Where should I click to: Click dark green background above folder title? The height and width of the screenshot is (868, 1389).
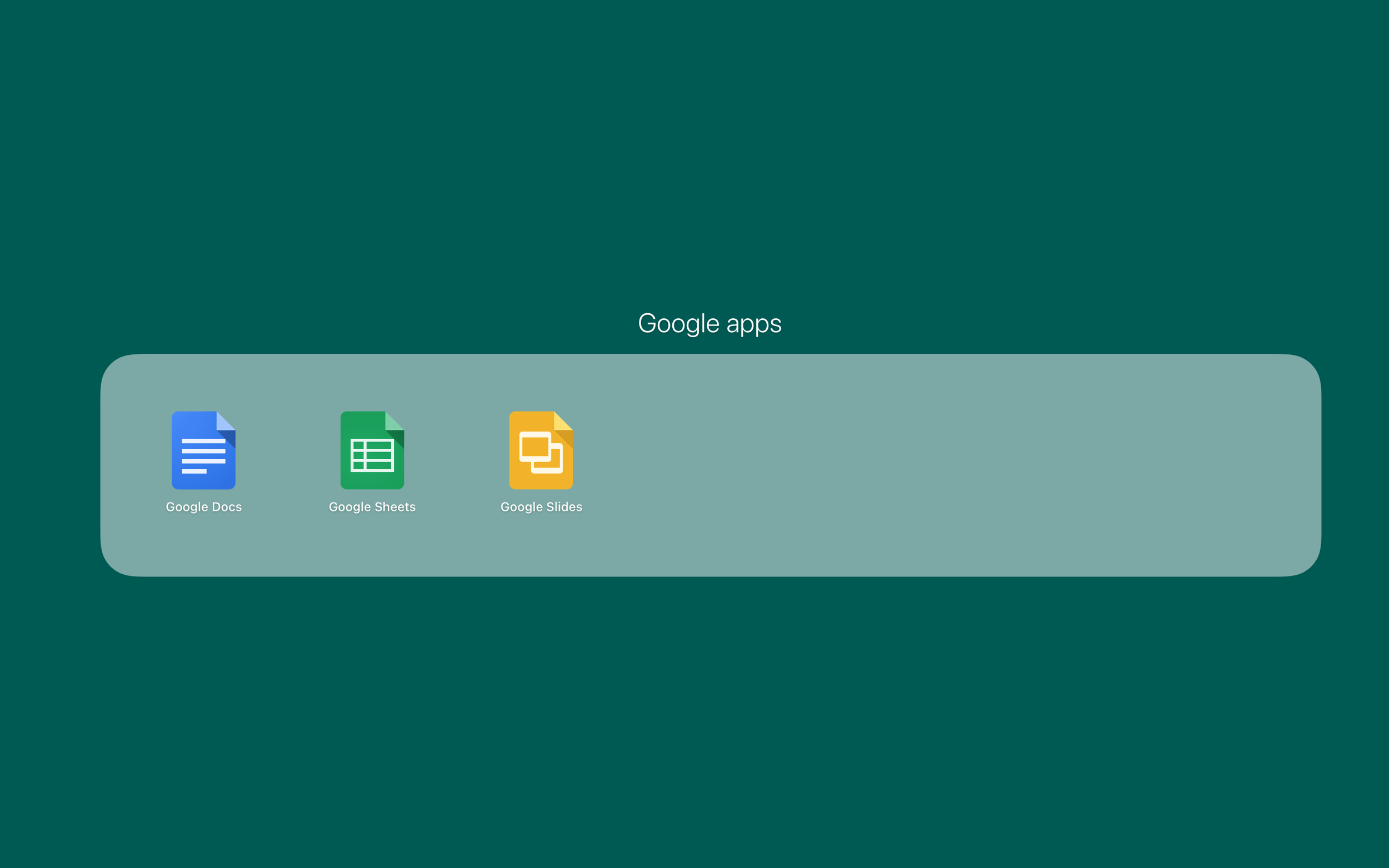tap(694, 143)
